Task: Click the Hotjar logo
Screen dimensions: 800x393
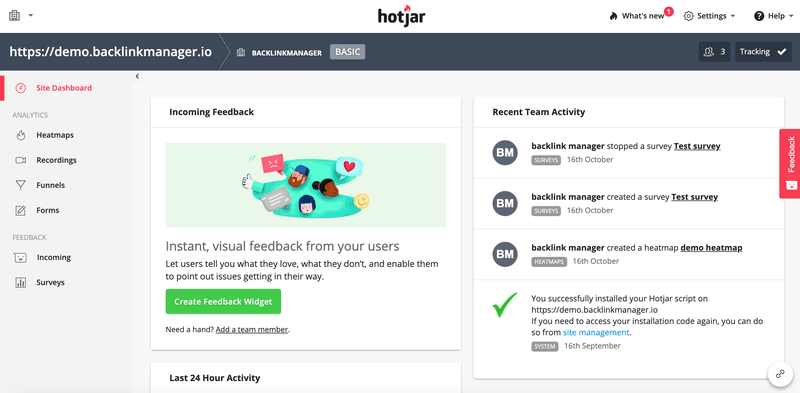Action: pyautogui.click(x=402, y=15)
